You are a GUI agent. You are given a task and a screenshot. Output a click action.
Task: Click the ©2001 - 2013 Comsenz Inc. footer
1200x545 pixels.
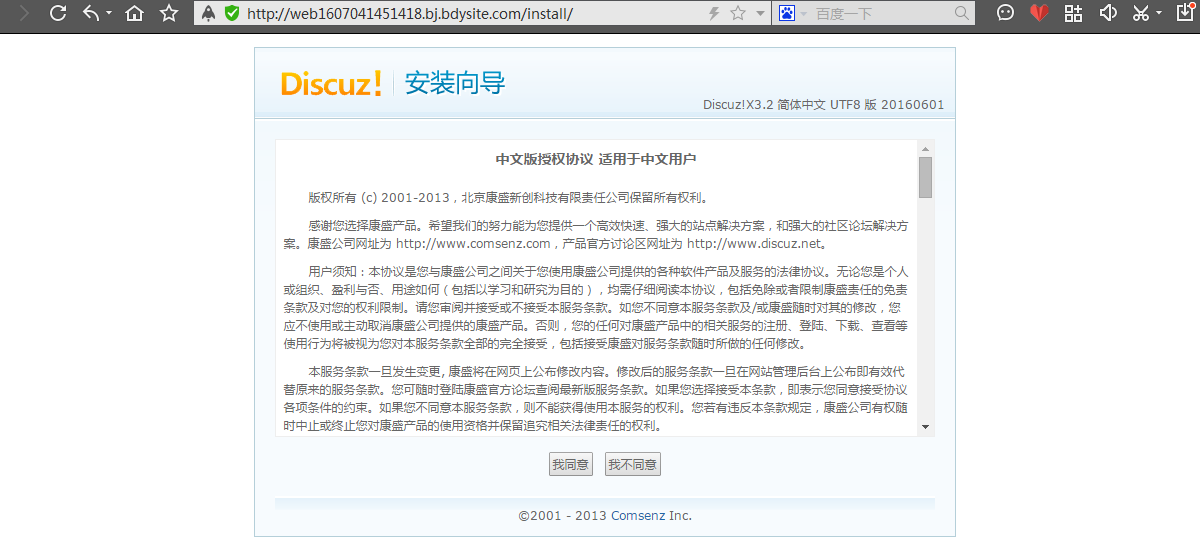(605, 516)
